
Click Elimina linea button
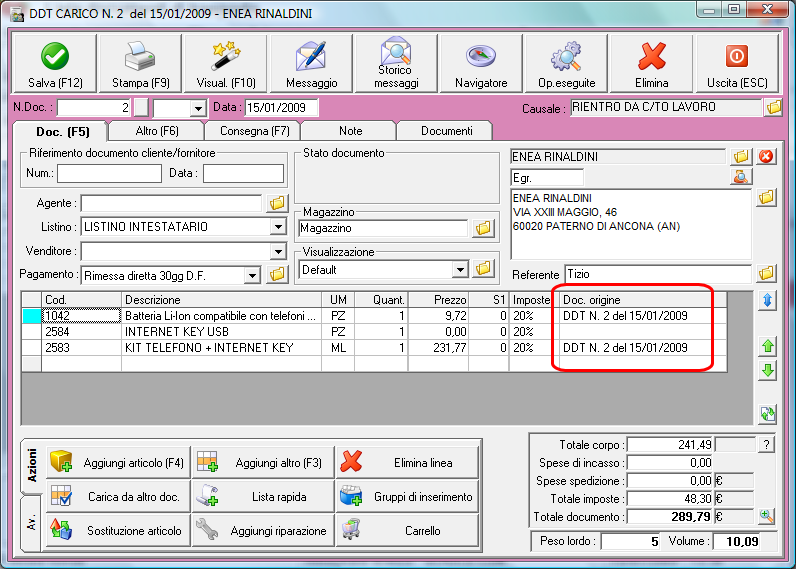pyautogui.click(x=408, y=462)
